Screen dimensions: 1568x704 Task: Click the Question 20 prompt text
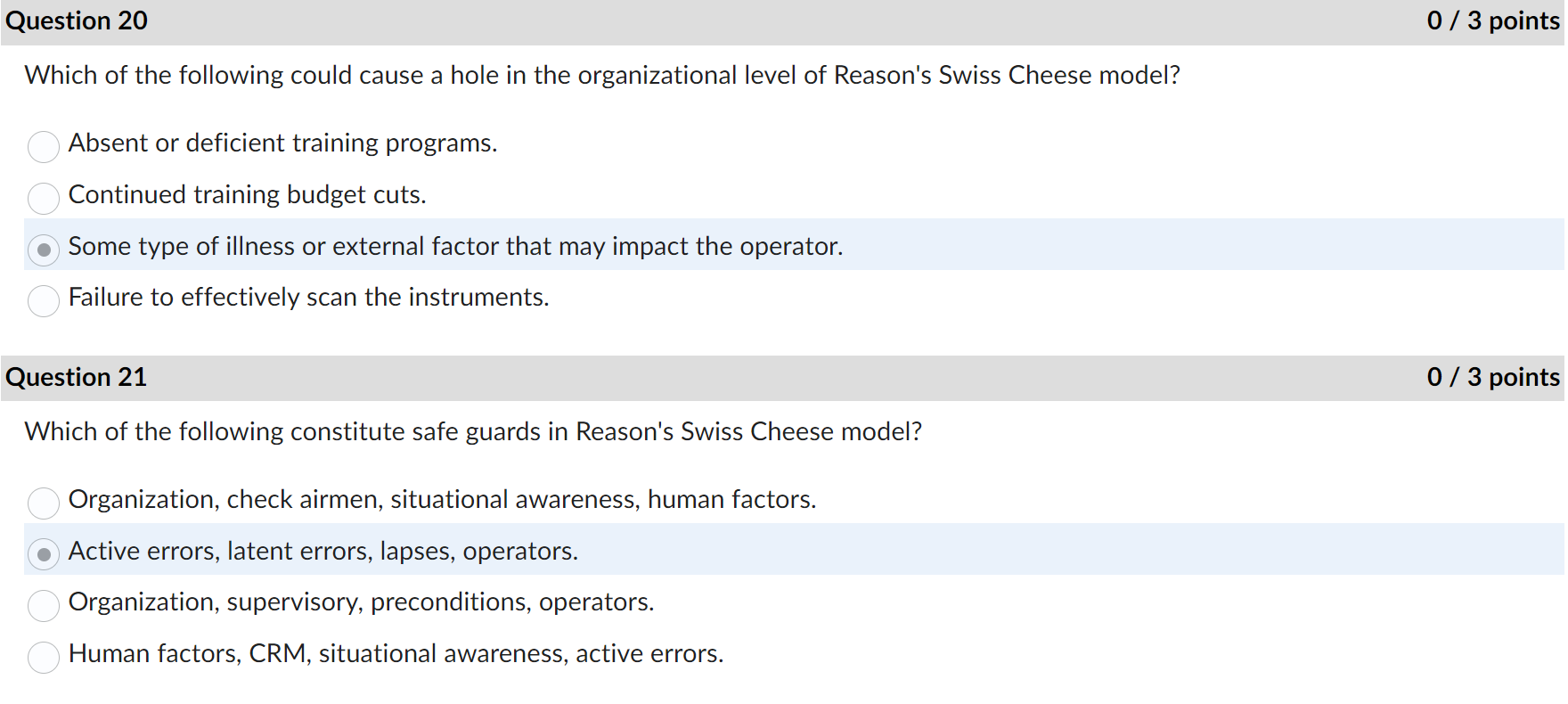(602, 76)
